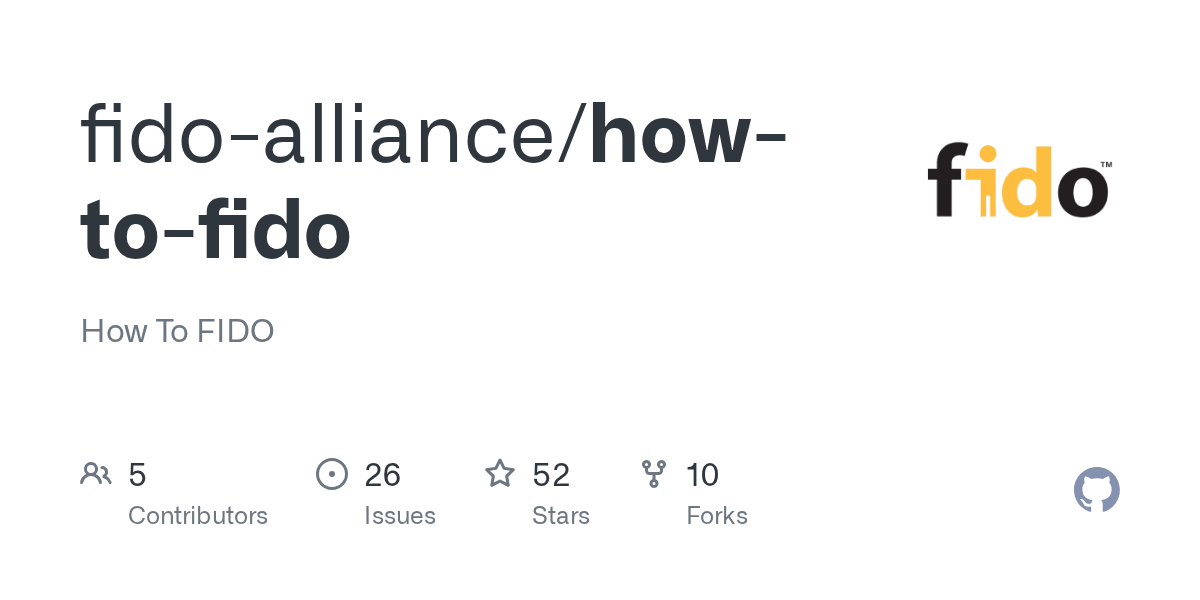
Task: Select the 'Stars' label
Action: [x=561, y=516]
